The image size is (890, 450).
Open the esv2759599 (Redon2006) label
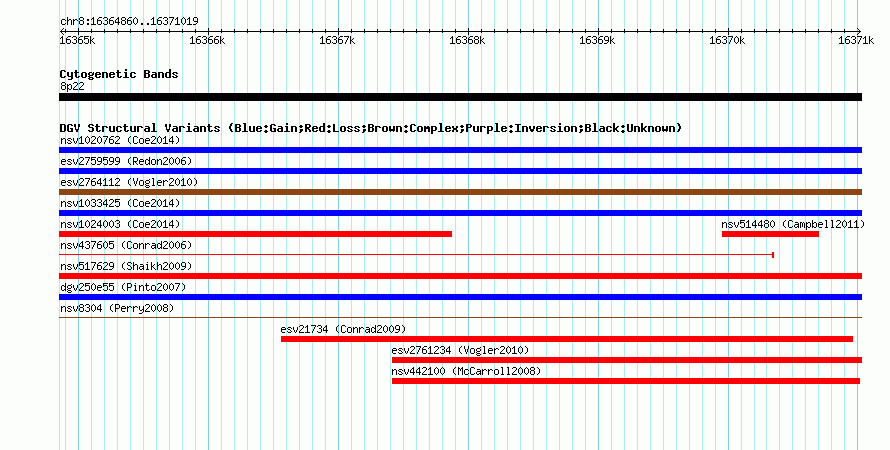pos(126,161)
